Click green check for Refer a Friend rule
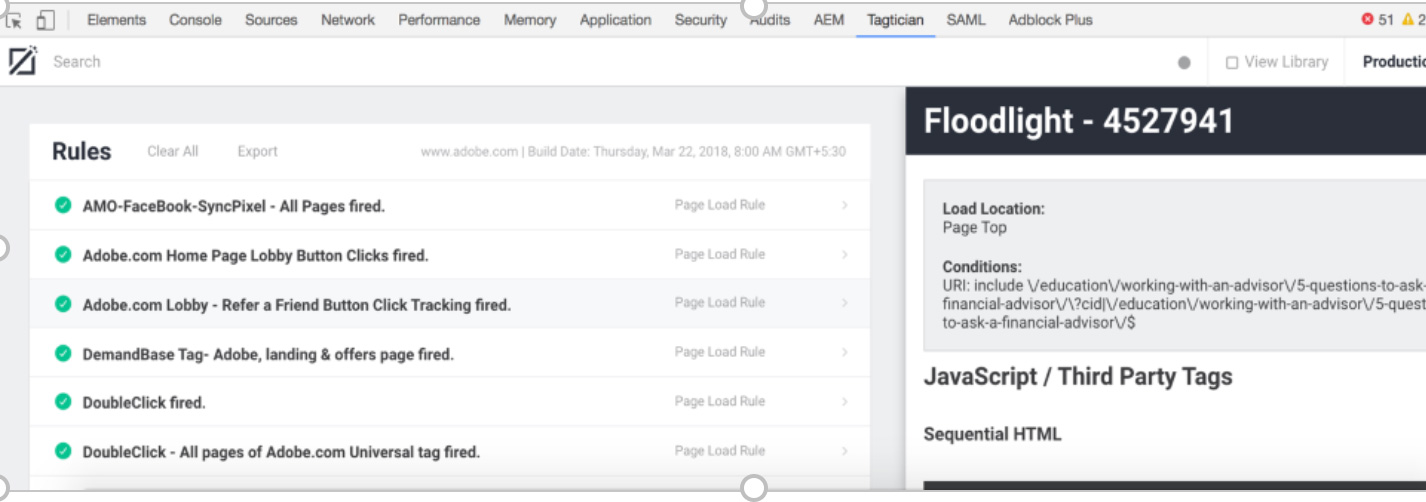 coord(63,304)
